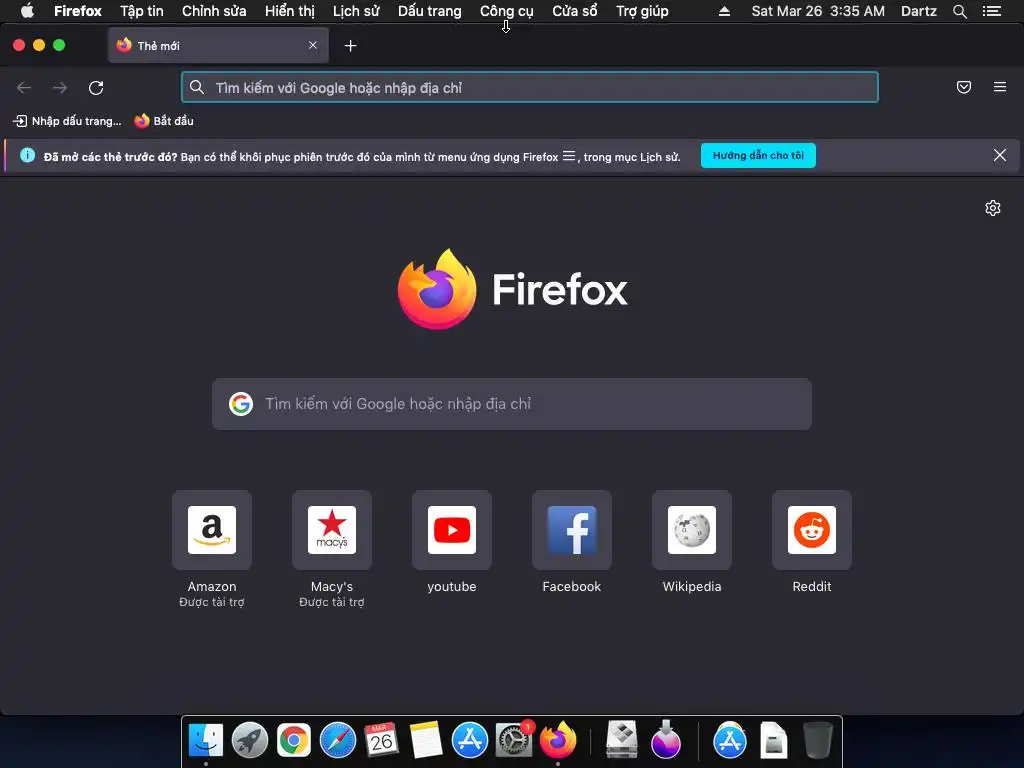The height and width of the screenshot is (768, 1024).
Task: Click the Google logo in search box
Action: (241, 404)
